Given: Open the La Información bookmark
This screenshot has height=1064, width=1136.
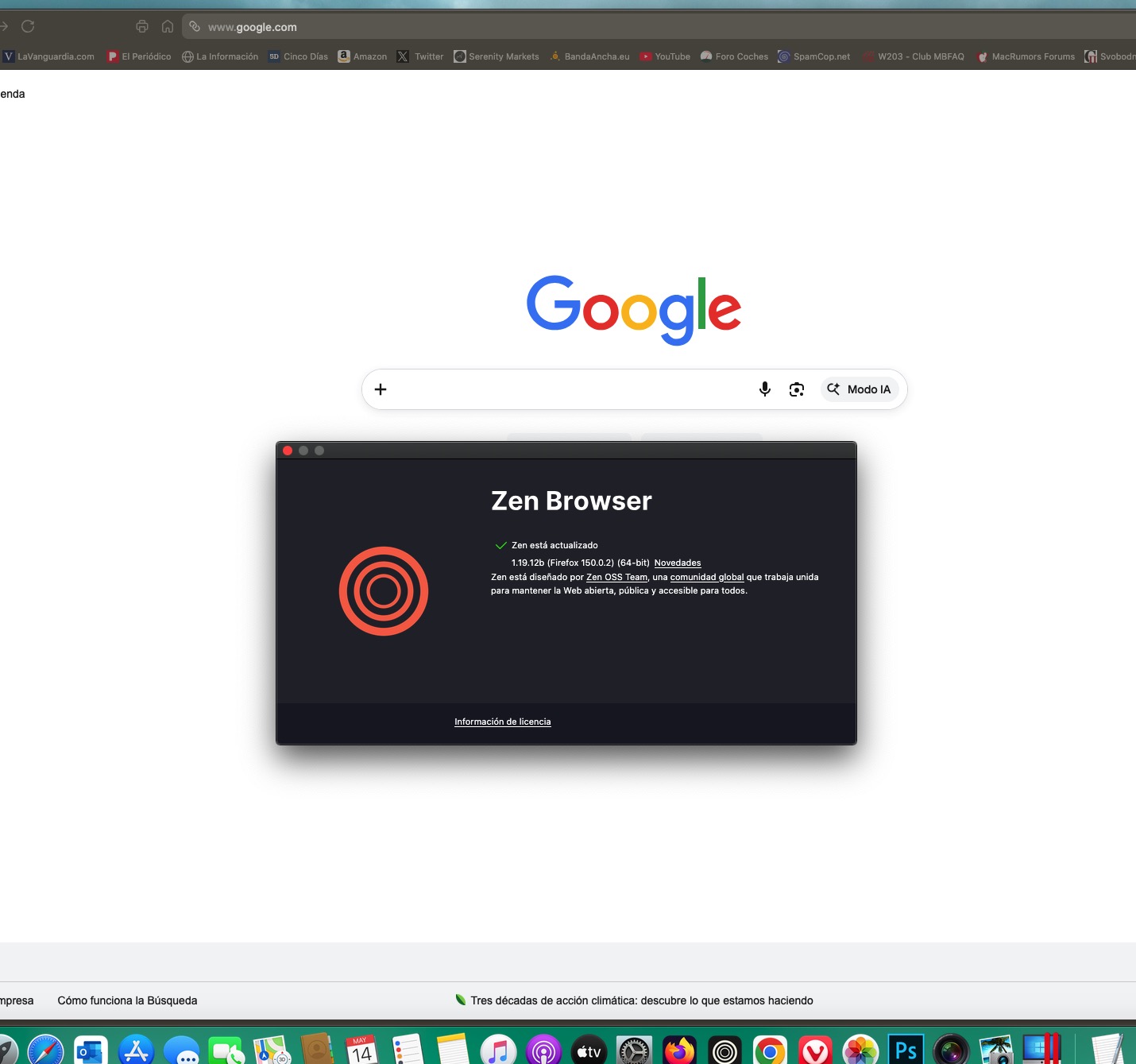Looking at the screenshot, I should (220, 56).
